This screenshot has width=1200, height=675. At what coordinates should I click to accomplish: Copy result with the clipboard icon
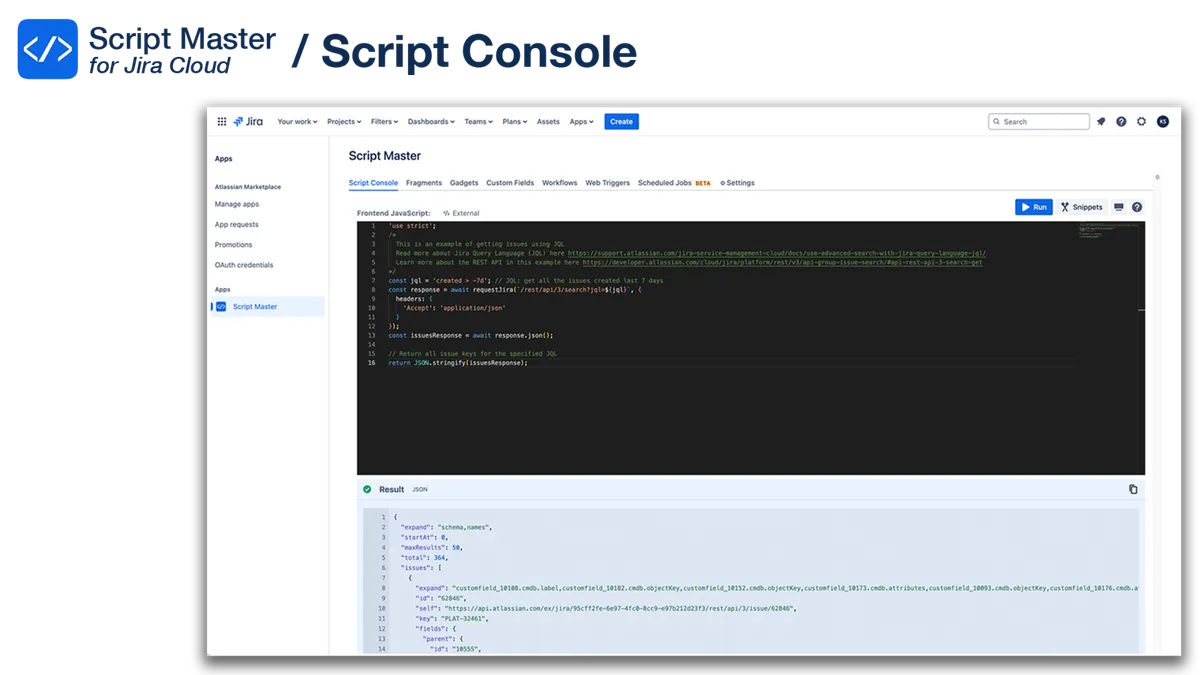click(x=1133, y=489)
